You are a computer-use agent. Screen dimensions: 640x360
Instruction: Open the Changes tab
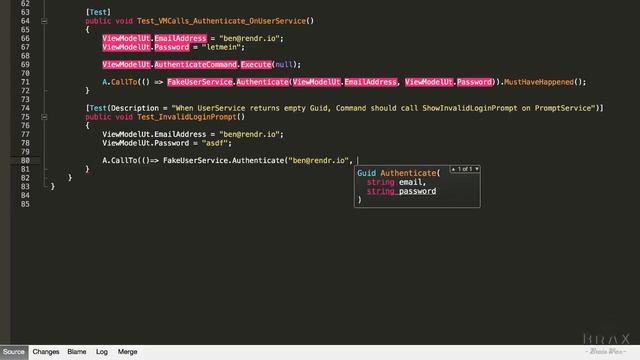tap(46, 352)
